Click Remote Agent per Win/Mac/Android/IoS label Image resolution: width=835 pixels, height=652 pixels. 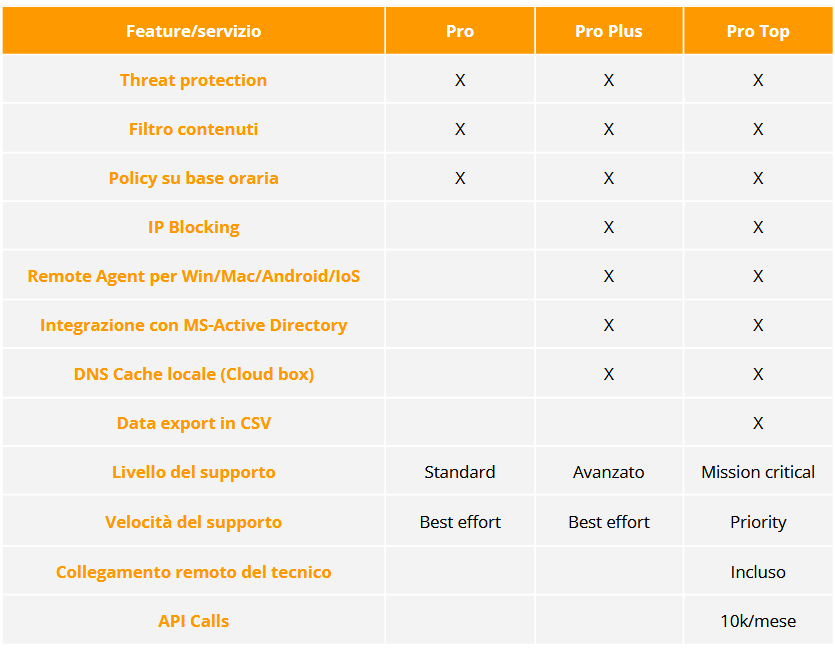pos(193,276)
